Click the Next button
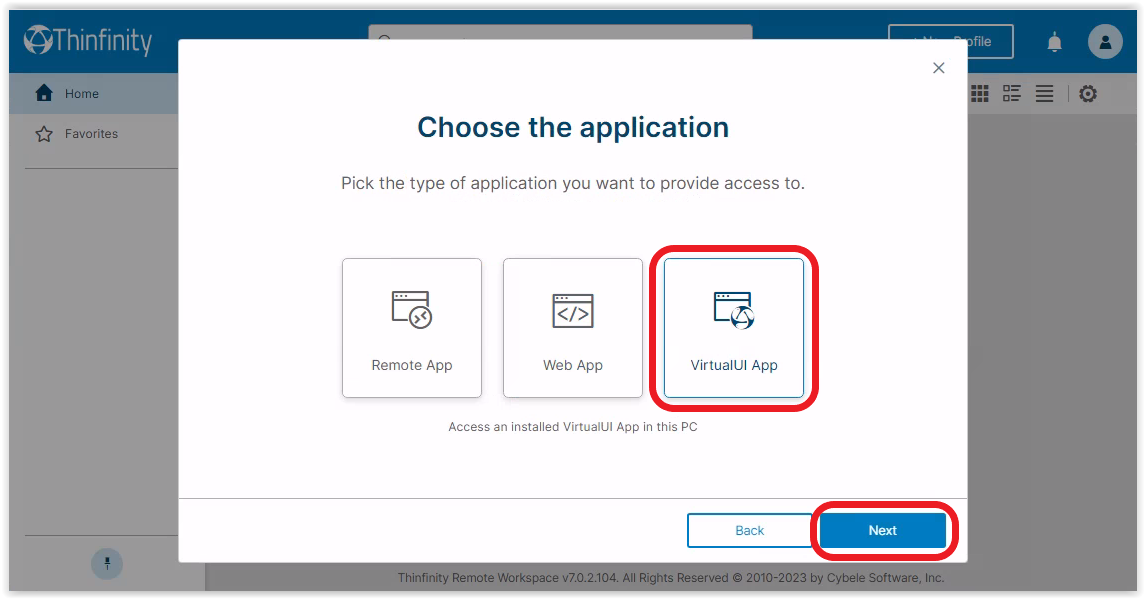Screen dimensions: 1145x599 pyautogui.click(x=883, y=530)
